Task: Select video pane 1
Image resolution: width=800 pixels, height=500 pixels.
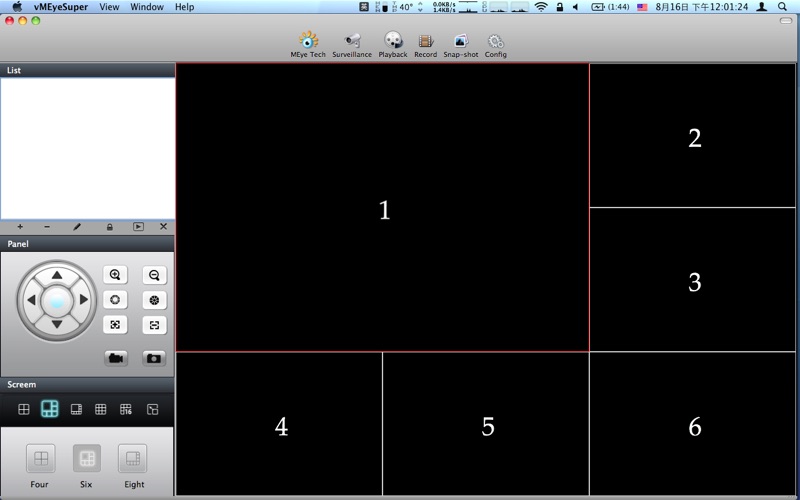Action: 383,208
